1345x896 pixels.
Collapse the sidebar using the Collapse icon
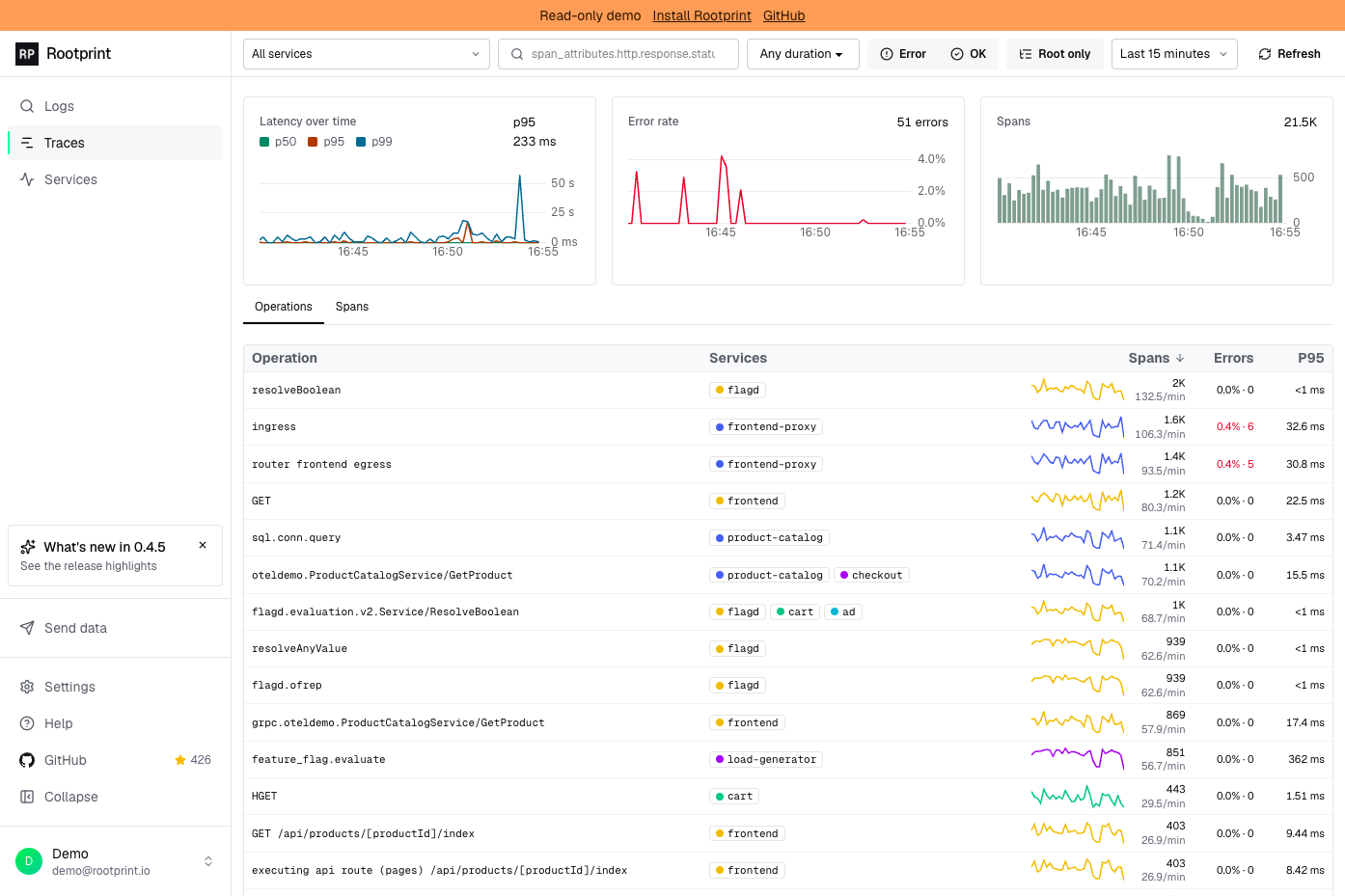coord(27,797)
